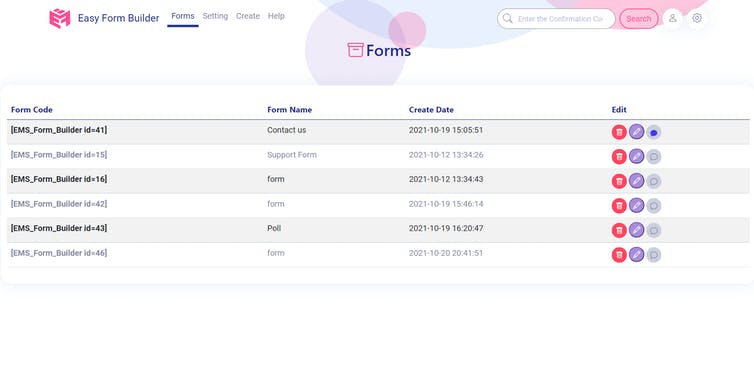Viewport: 754px width, 380px height.
Task: Select shortcode [EMS_Form_Builder id=16]
Action: pyautogui.click(x=59, y=179)
